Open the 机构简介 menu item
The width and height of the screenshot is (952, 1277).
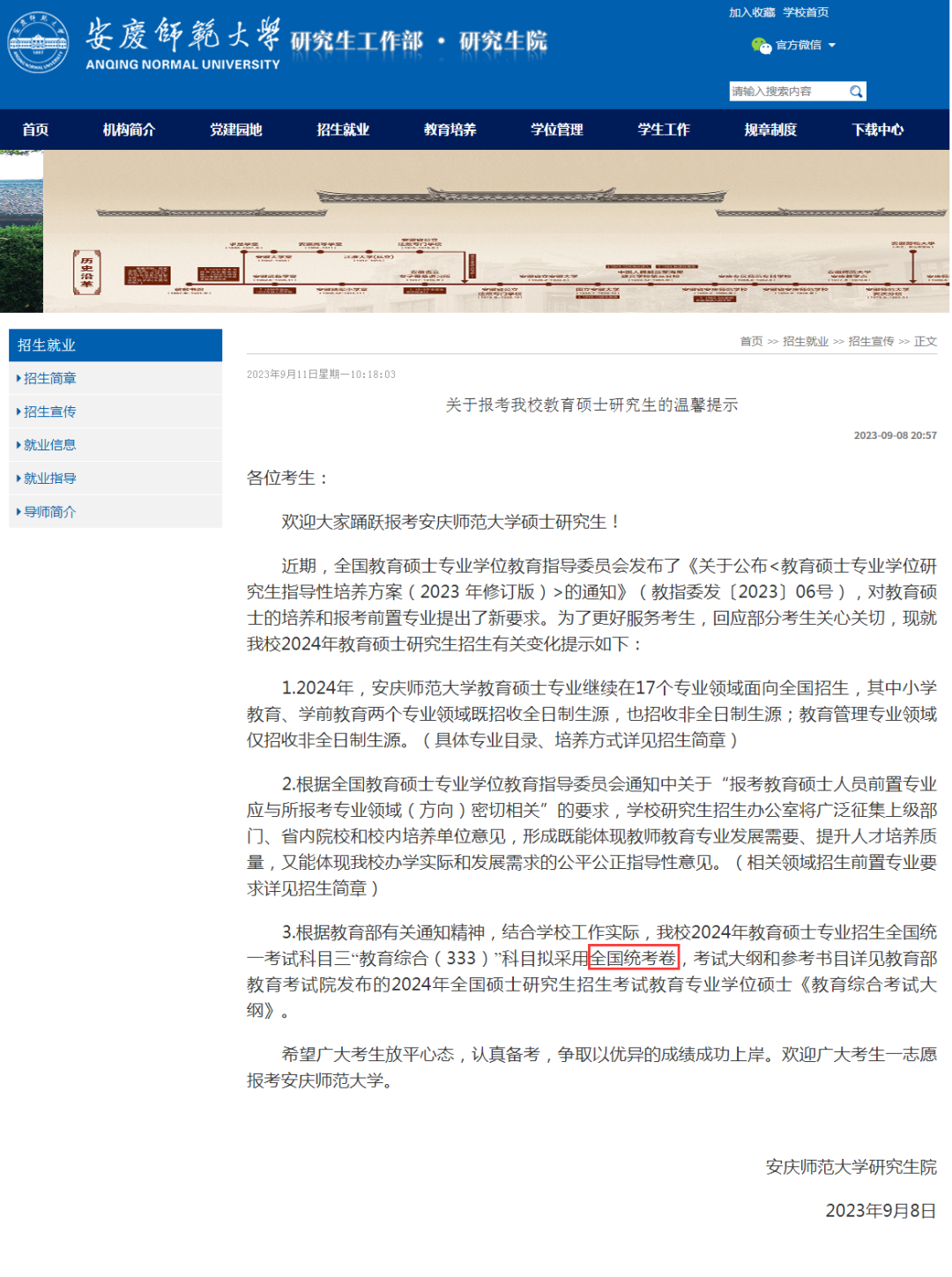pos(129,130)
